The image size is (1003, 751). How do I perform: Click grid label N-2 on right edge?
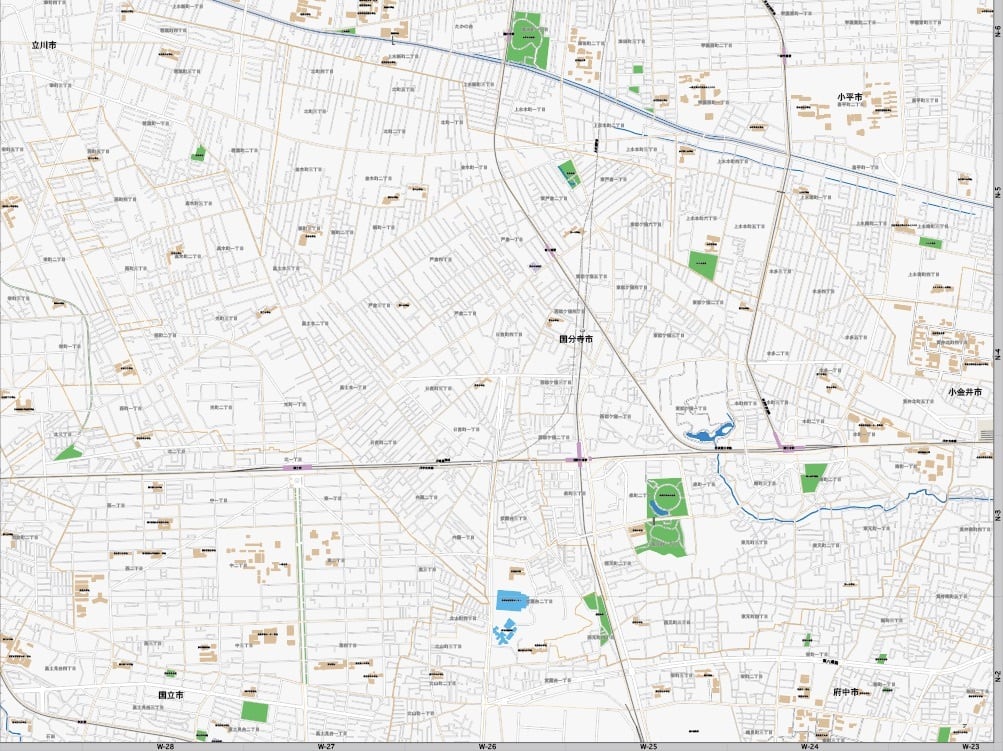tap(998, 676)
